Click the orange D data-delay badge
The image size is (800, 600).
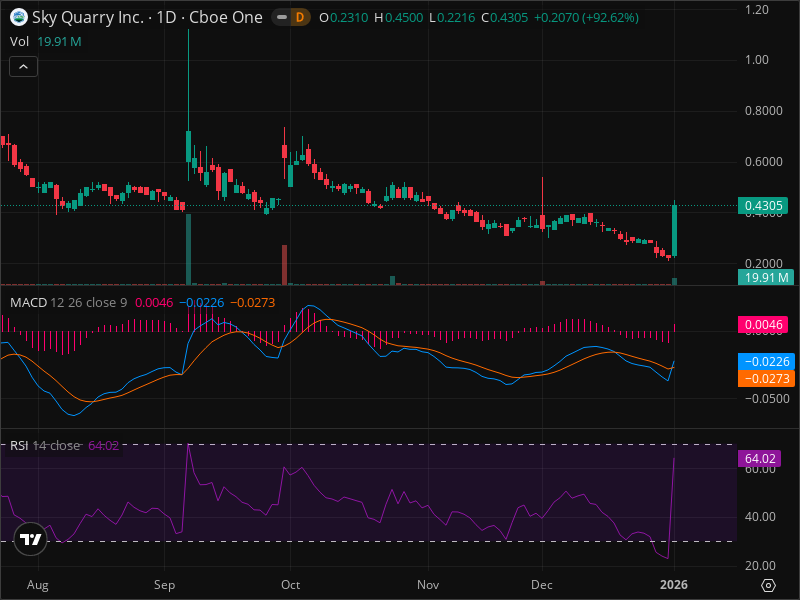tap(300, 17)
